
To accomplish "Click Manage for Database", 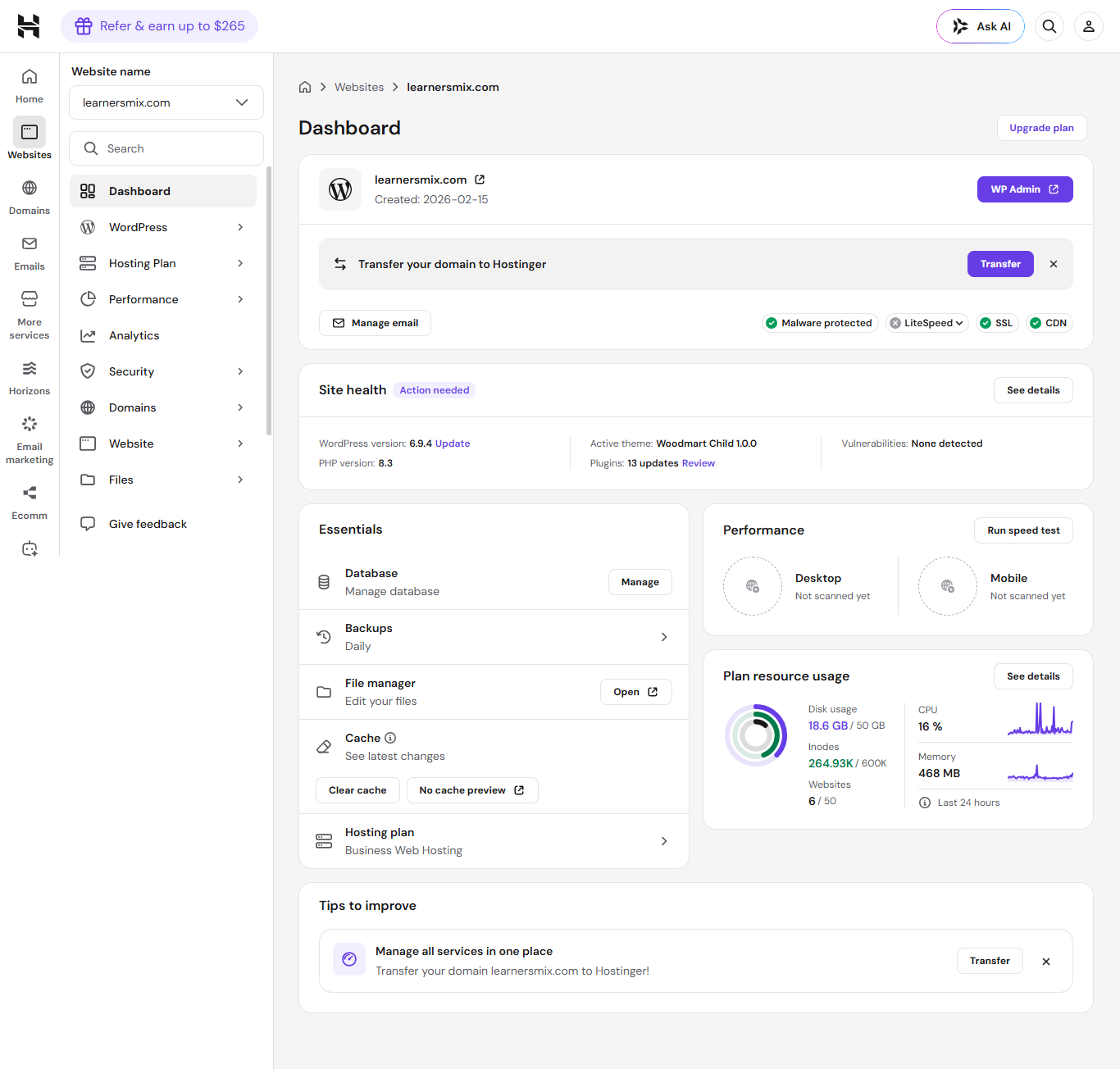I will pos(640,582).
